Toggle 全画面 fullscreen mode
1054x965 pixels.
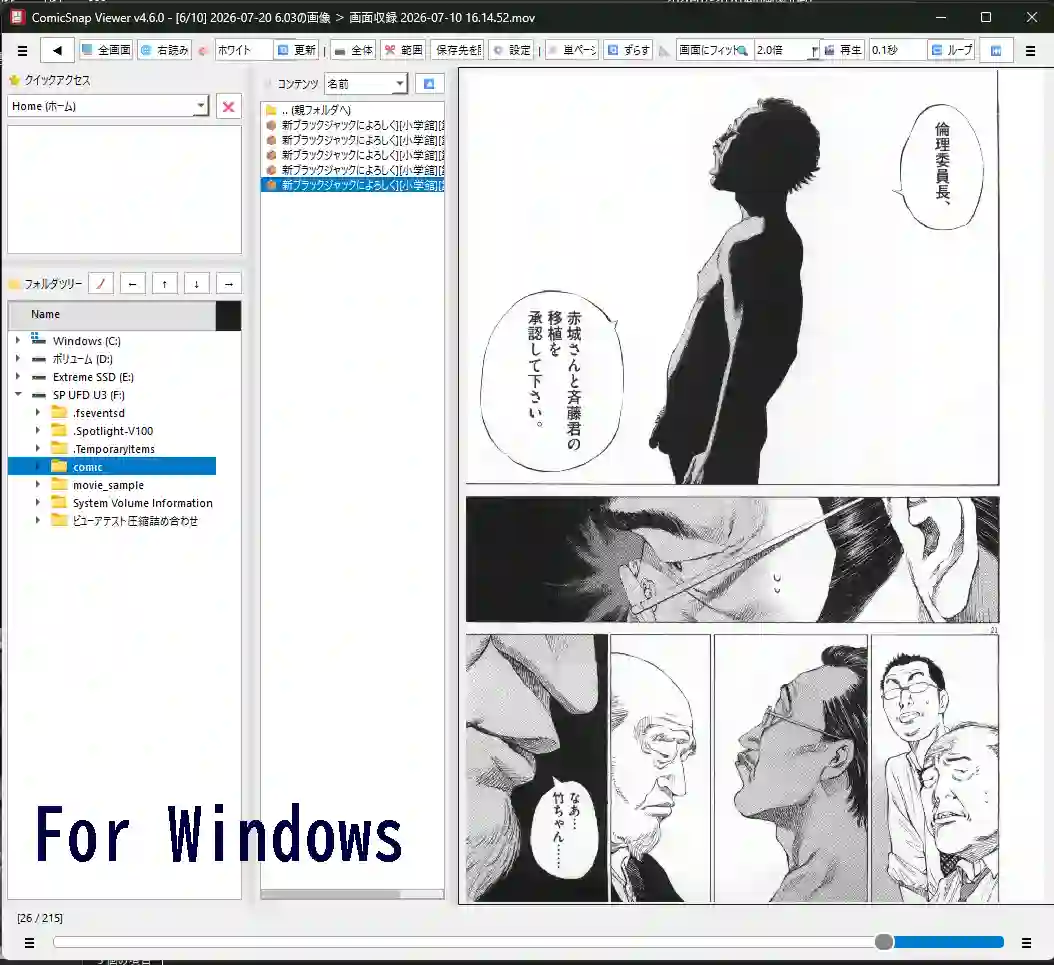pyautogui.click(x=106, y=50)
